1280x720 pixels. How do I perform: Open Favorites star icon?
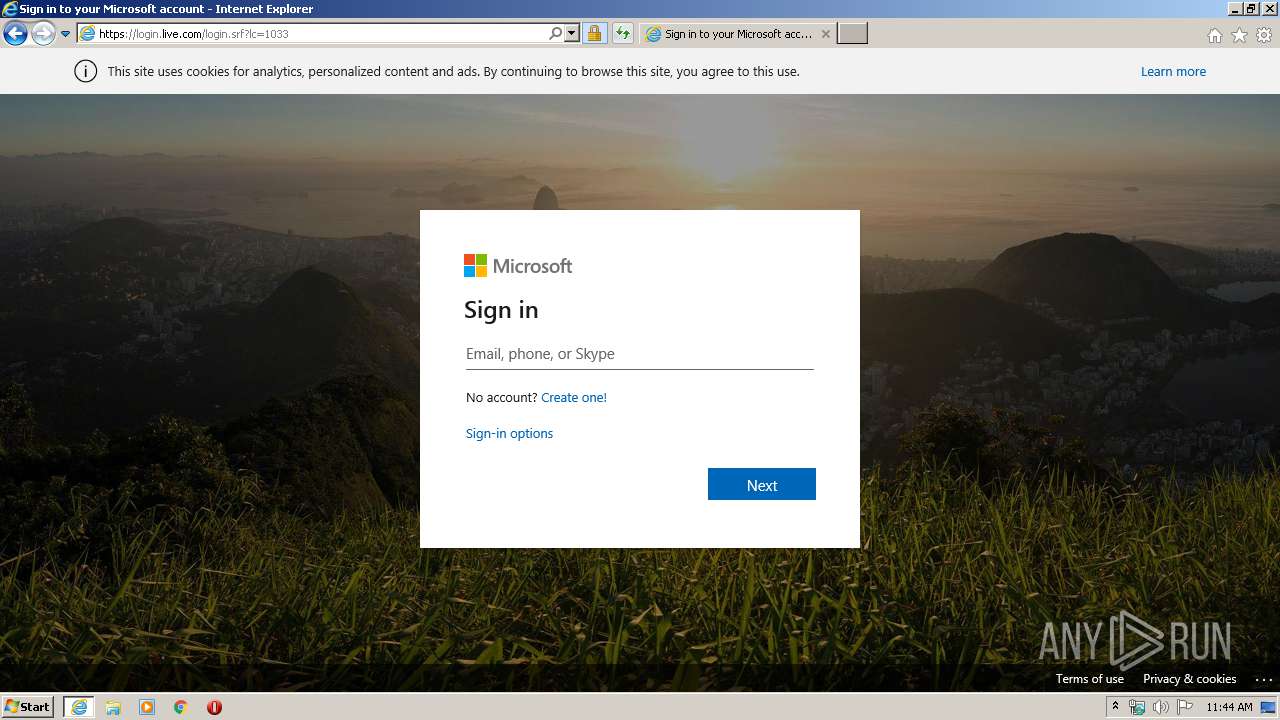click(1239, 35)
